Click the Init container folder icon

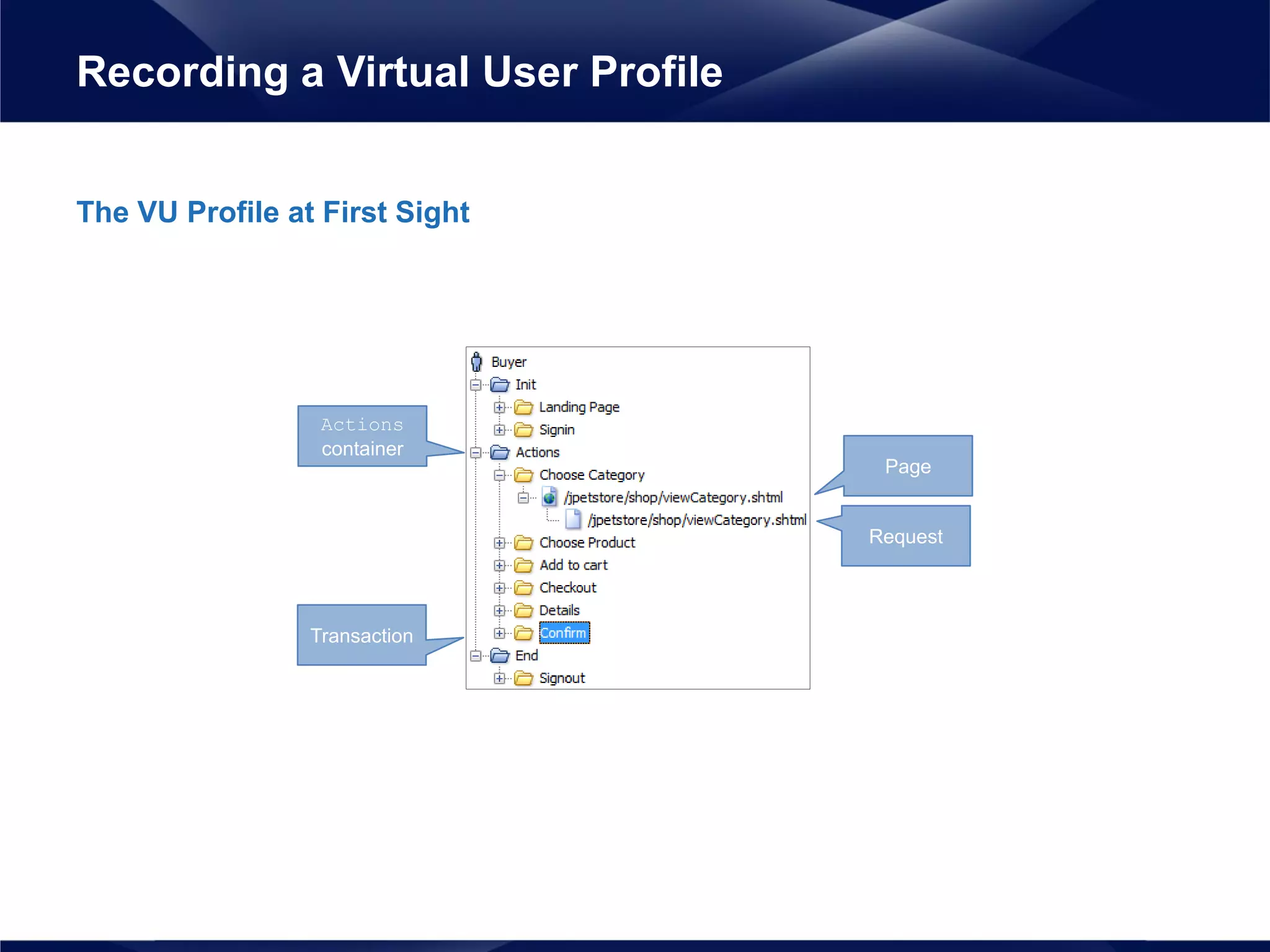tap(500, 385)
